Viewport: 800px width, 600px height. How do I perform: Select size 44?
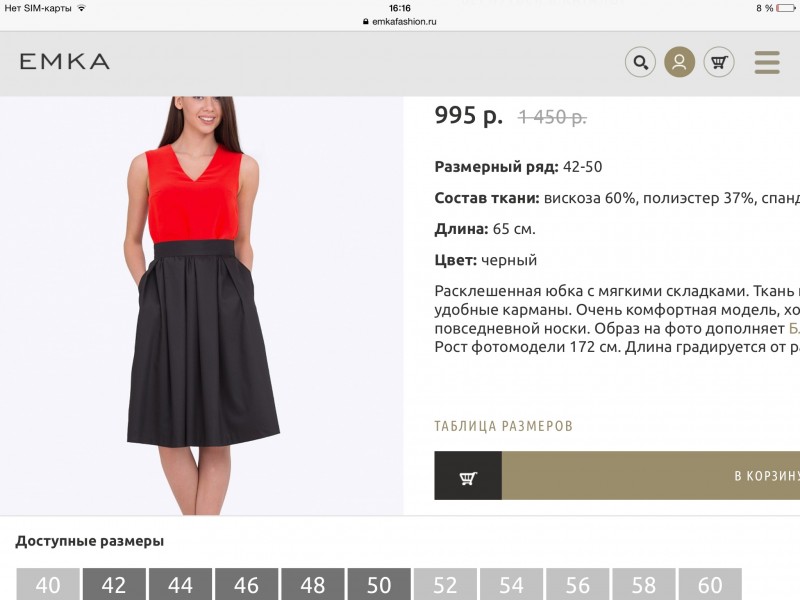click(x=180, y=584)
